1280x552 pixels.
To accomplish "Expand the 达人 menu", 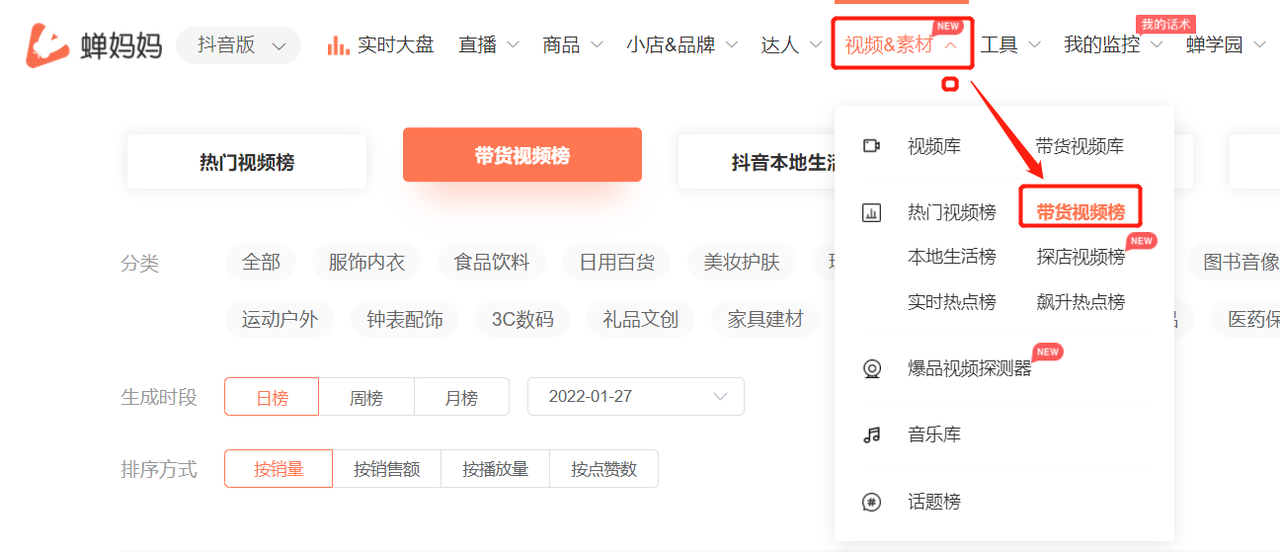I will pos(792,45).
